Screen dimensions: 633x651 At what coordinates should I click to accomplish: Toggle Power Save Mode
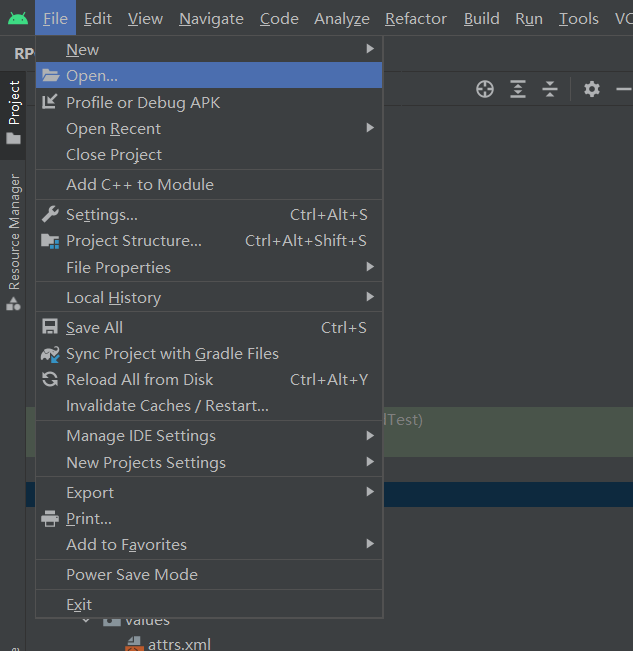click(x=209, y=575)
